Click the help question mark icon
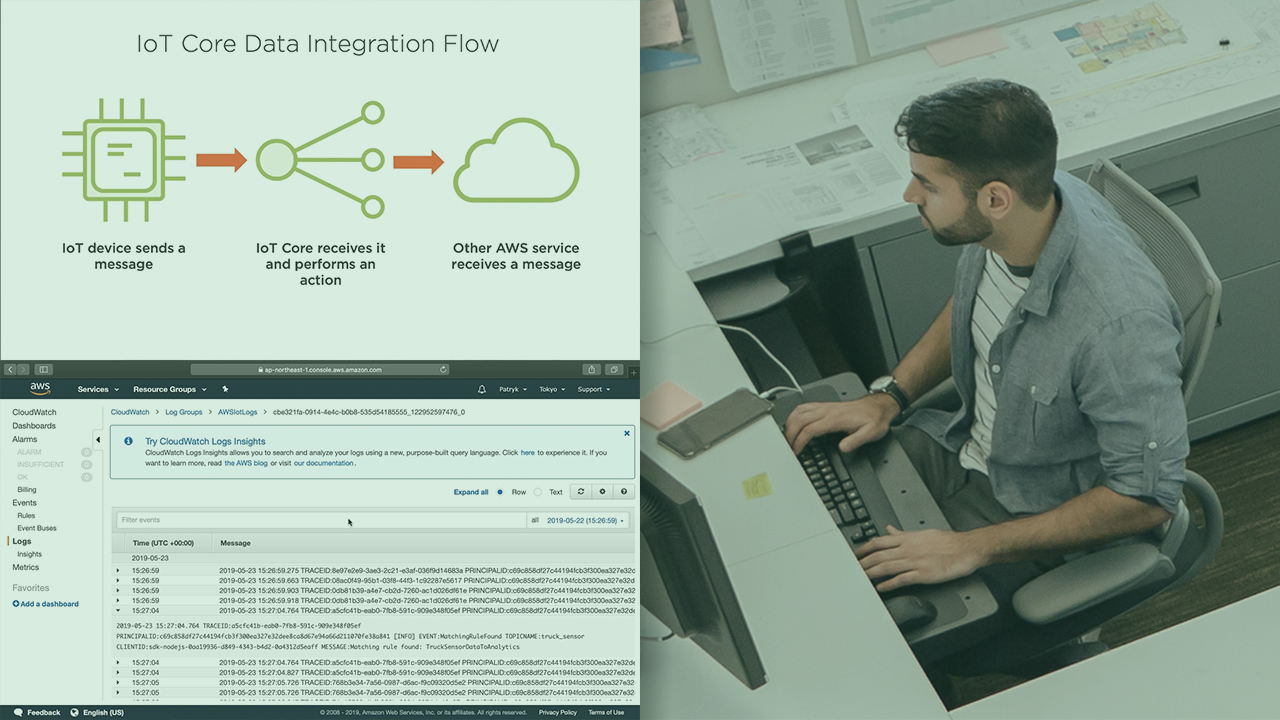Viewport: 1280px width, 720px height. click(624, 492)
